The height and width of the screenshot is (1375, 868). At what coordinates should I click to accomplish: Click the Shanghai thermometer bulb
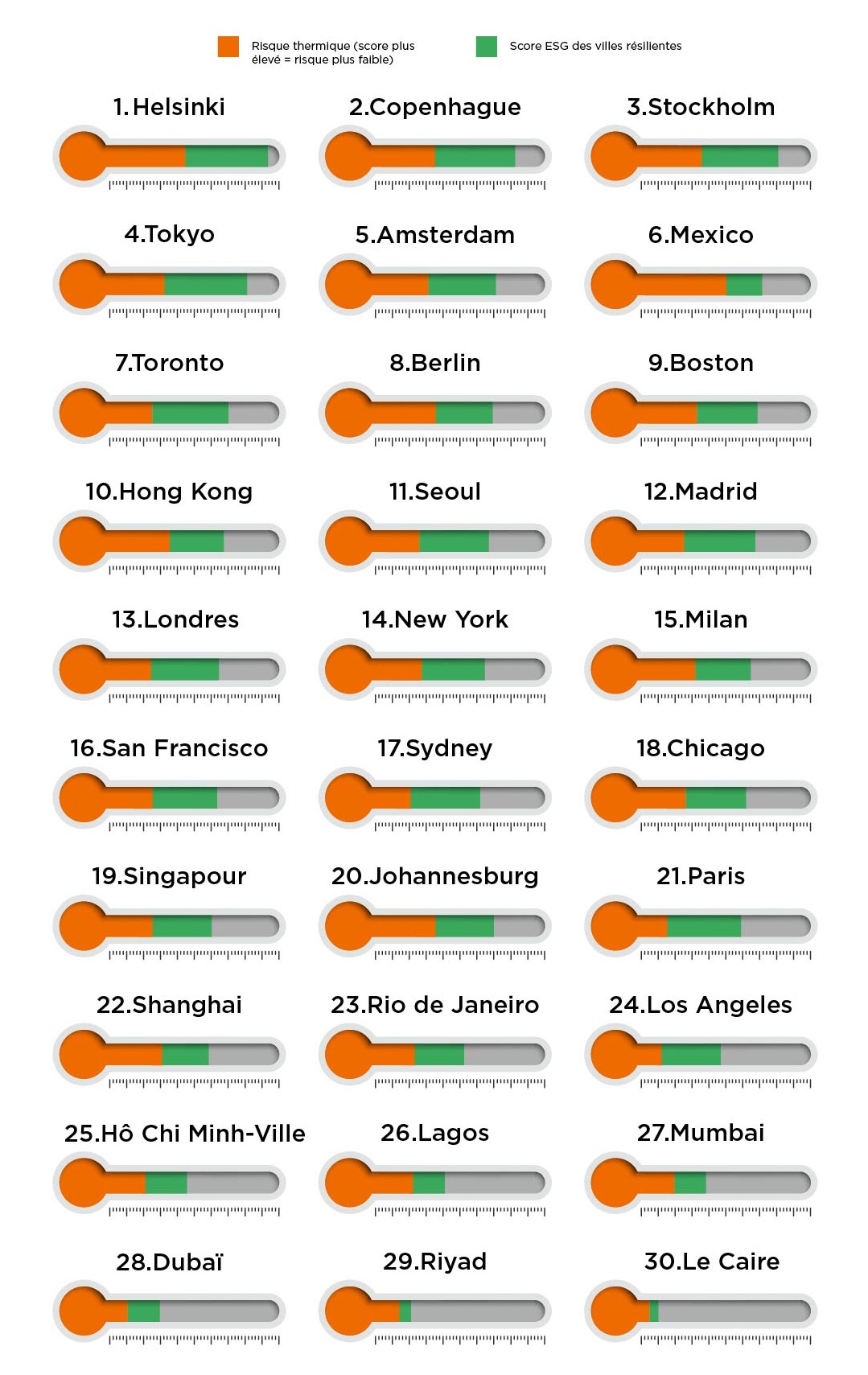pos(84,1055)
